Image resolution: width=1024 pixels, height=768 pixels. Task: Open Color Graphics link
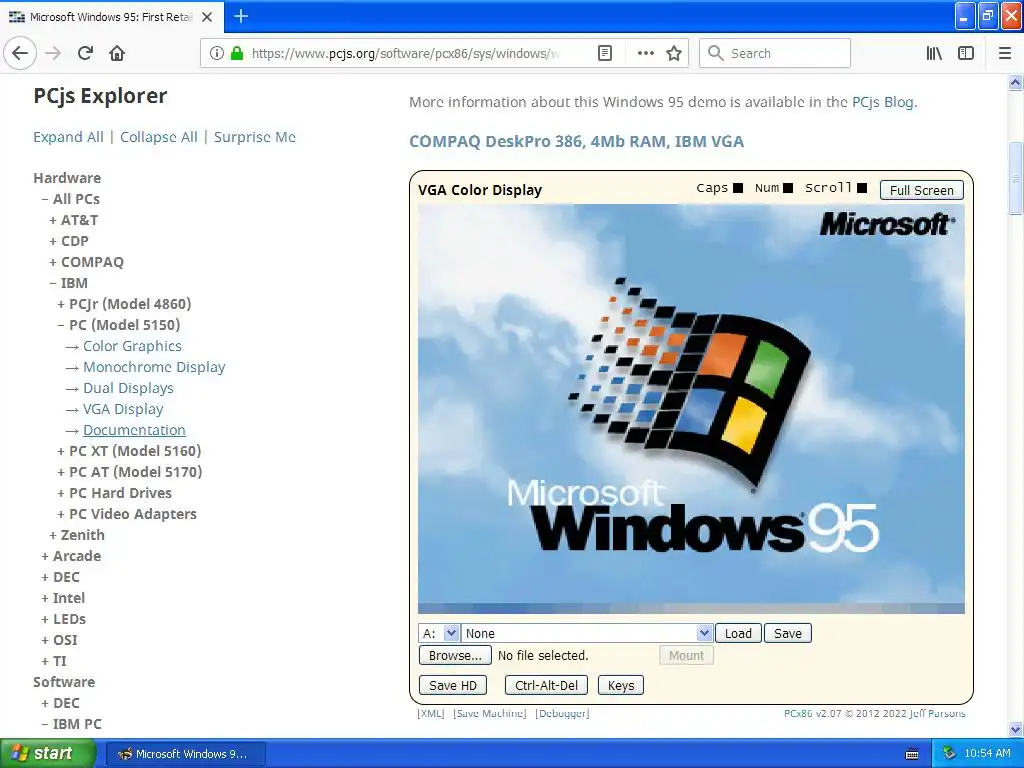pyautogui.click(x=133, y=346)
